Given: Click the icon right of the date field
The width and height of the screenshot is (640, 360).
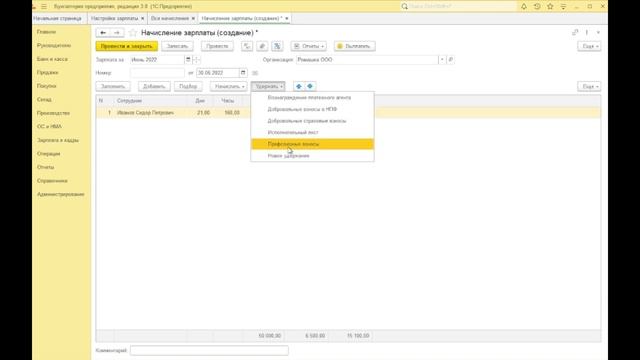Looking at the screenshot, I should [x=255, y=73].
